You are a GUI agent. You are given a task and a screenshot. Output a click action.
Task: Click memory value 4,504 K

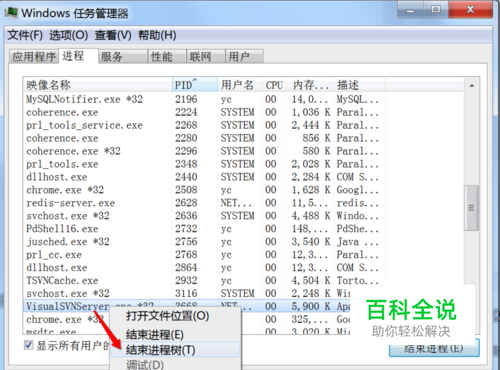[311, 280]
